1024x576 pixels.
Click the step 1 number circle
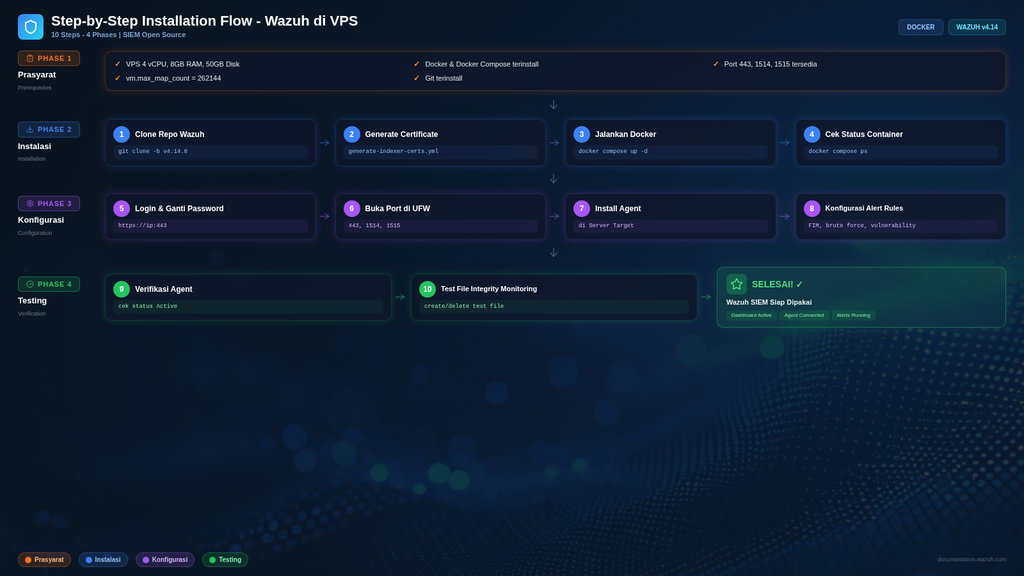(x=121, y=134)
